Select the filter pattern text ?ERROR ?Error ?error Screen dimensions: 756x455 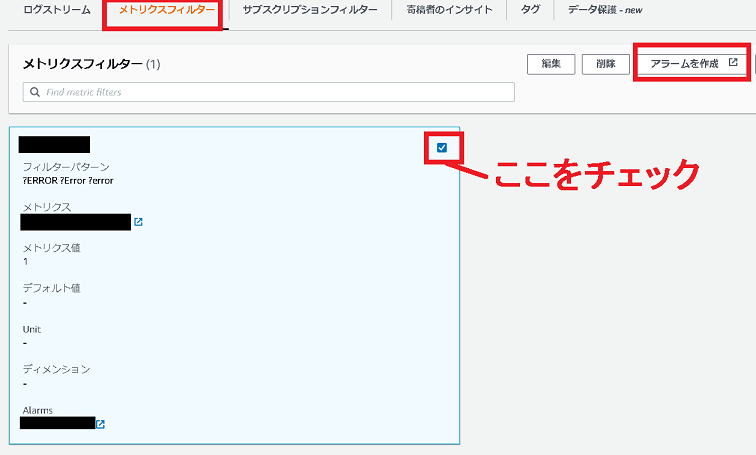tap(68, 181)
